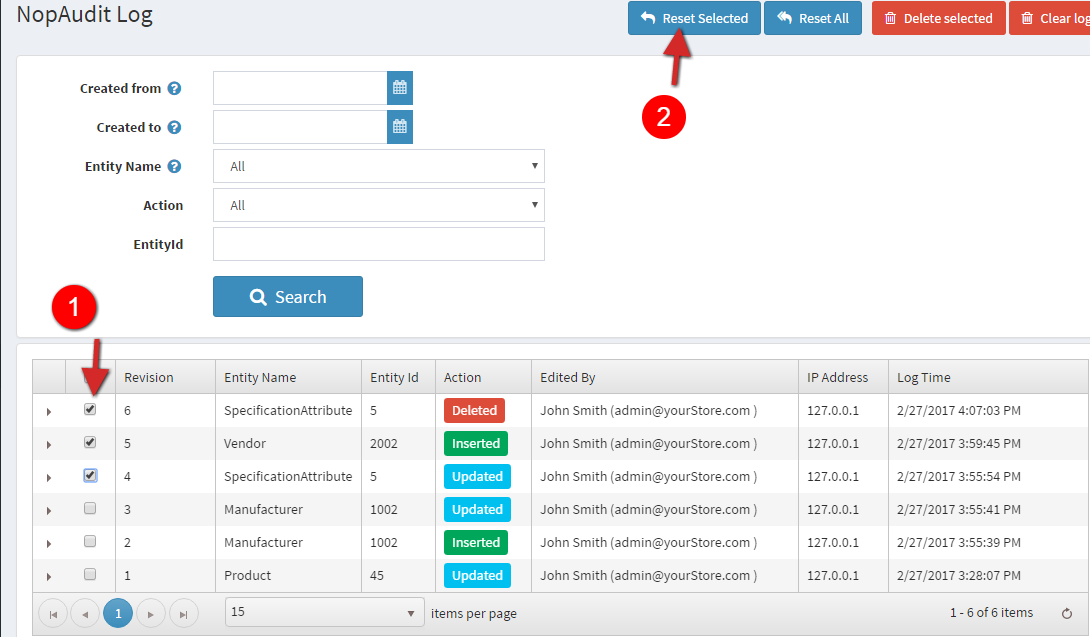
Task: Click the Reset Selected button
Action: 694,18
